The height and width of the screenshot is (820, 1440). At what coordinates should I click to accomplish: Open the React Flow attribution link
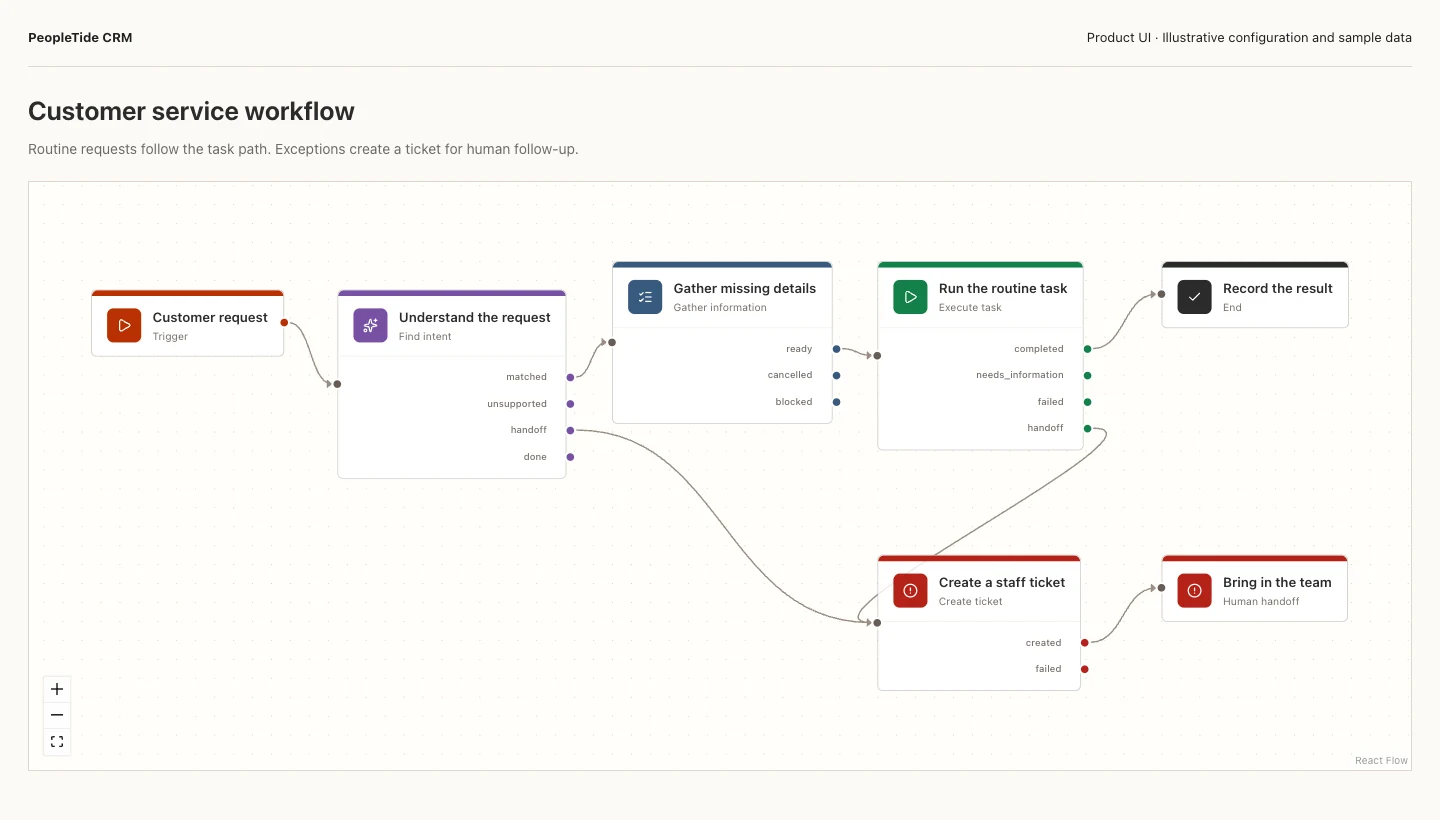(x=1381, y=761)
